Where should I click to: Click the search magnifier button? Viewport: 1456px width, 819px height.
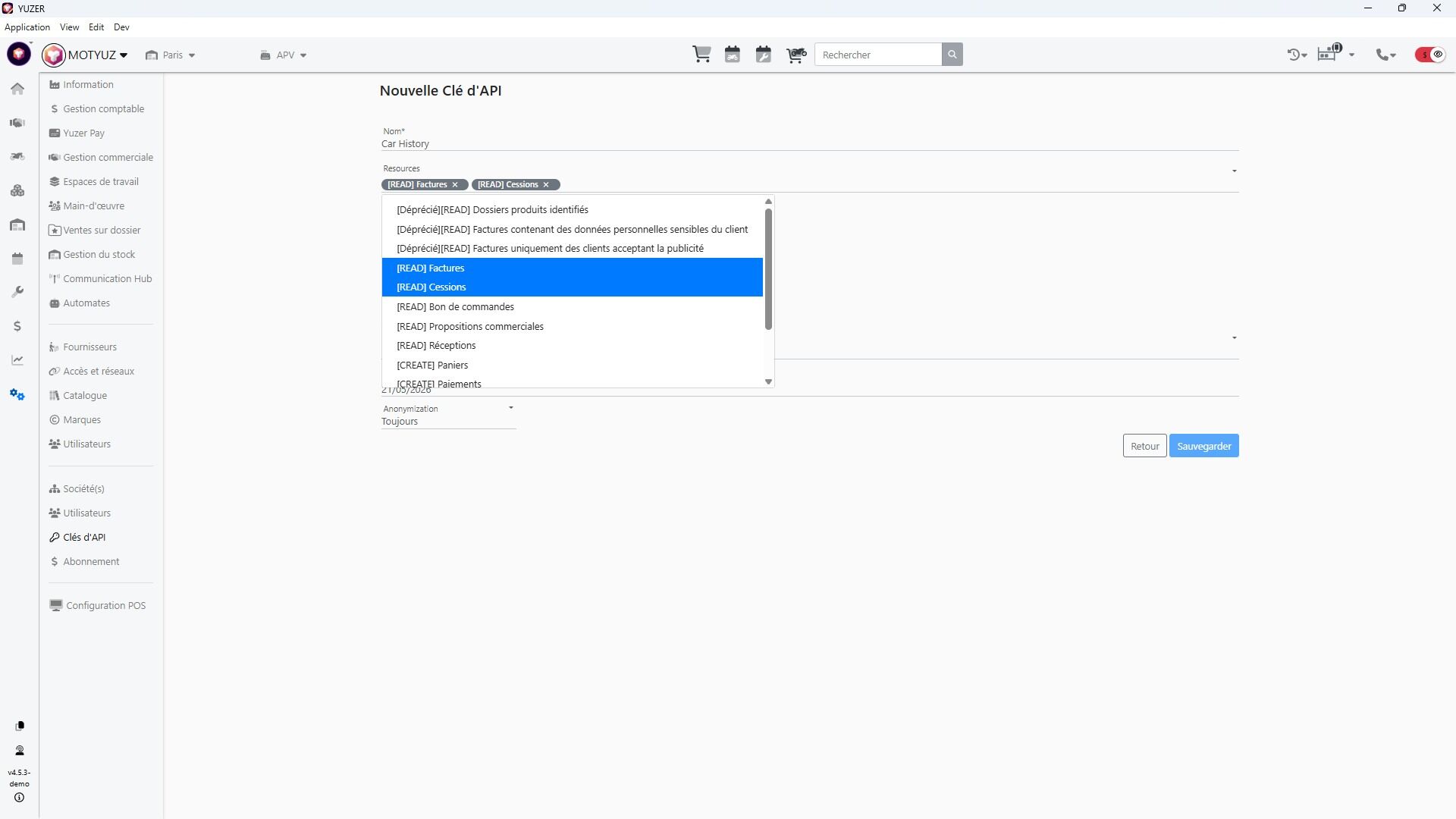pyautogui.click(x=952, y=55)
